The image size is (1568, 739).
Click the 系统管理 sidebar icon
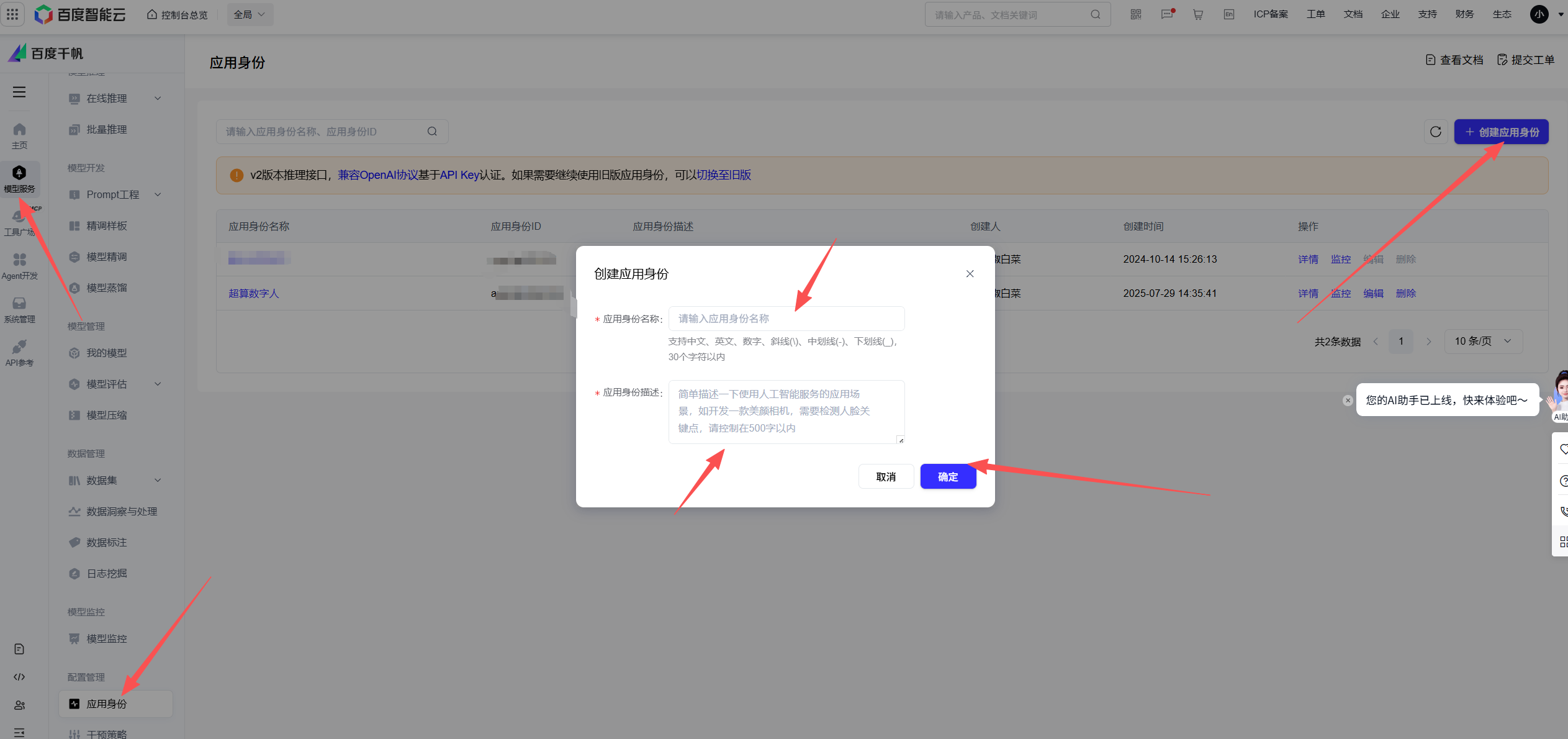[x=19, y=309]
